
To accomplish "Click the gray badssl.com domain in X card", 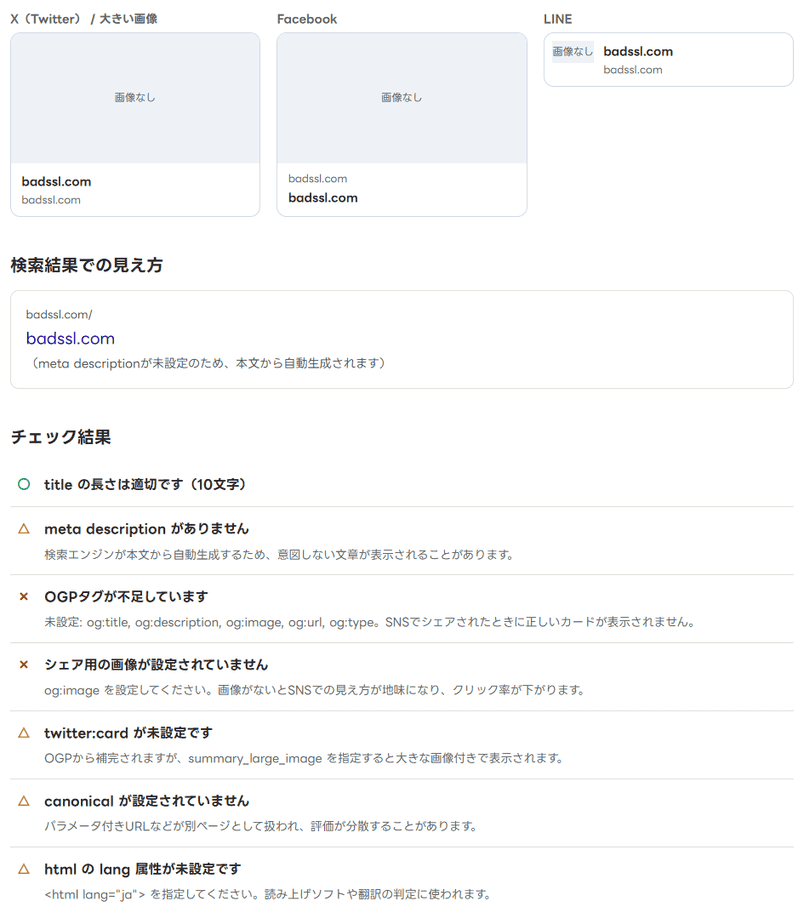I will tap(51, 200).
